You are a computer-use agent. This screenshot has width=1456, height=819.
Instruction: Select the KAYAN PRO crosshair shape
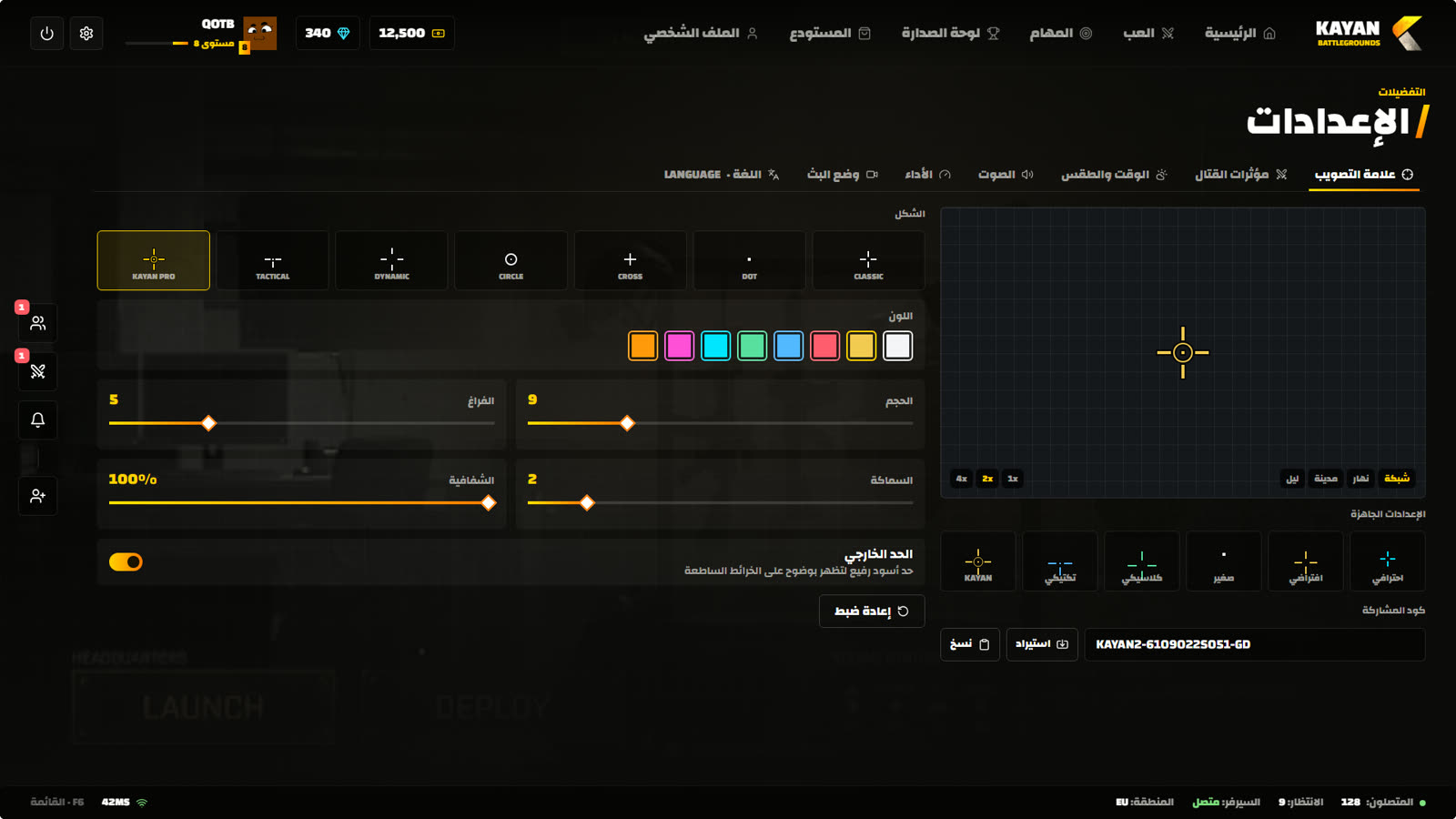154,260
